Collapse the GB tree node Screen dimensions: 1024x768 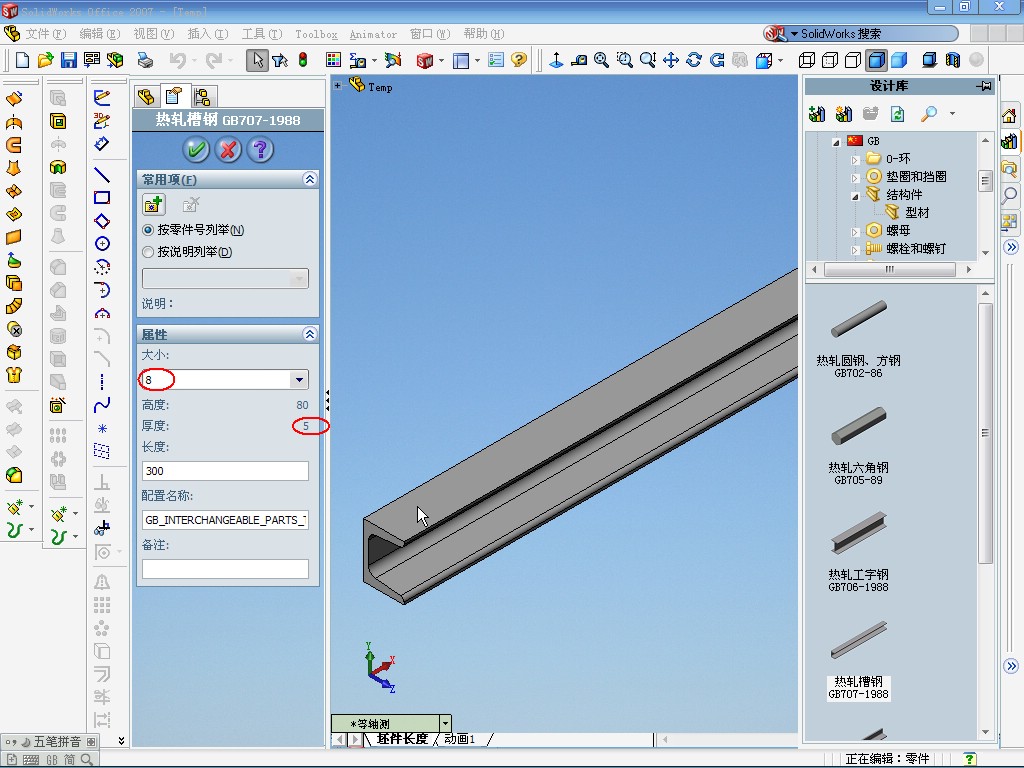[836, 142]
